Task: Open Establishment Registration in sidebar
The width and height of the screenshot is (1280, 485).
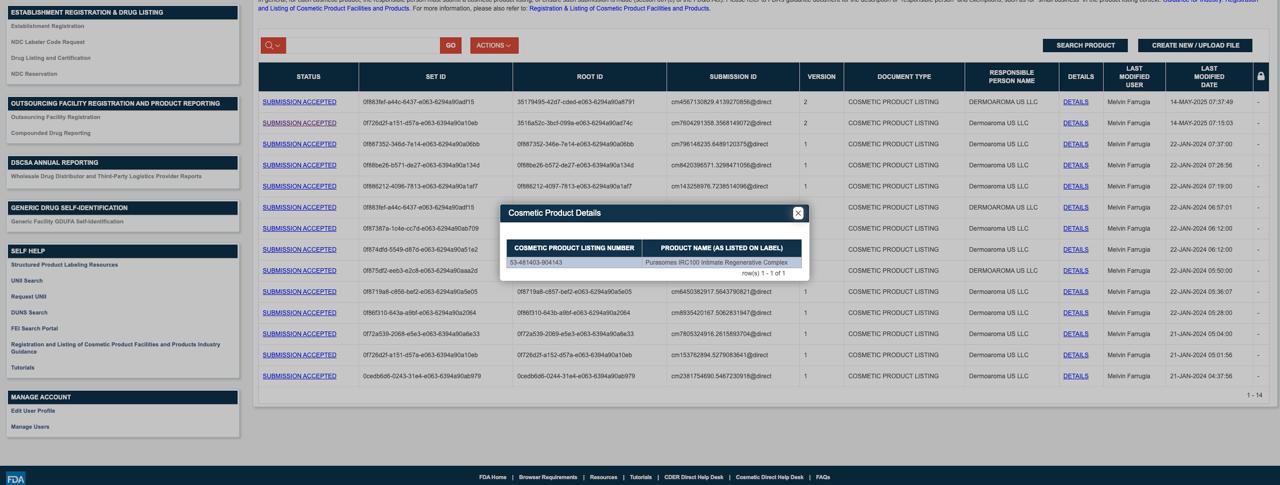Action: (x=47, y=26)
